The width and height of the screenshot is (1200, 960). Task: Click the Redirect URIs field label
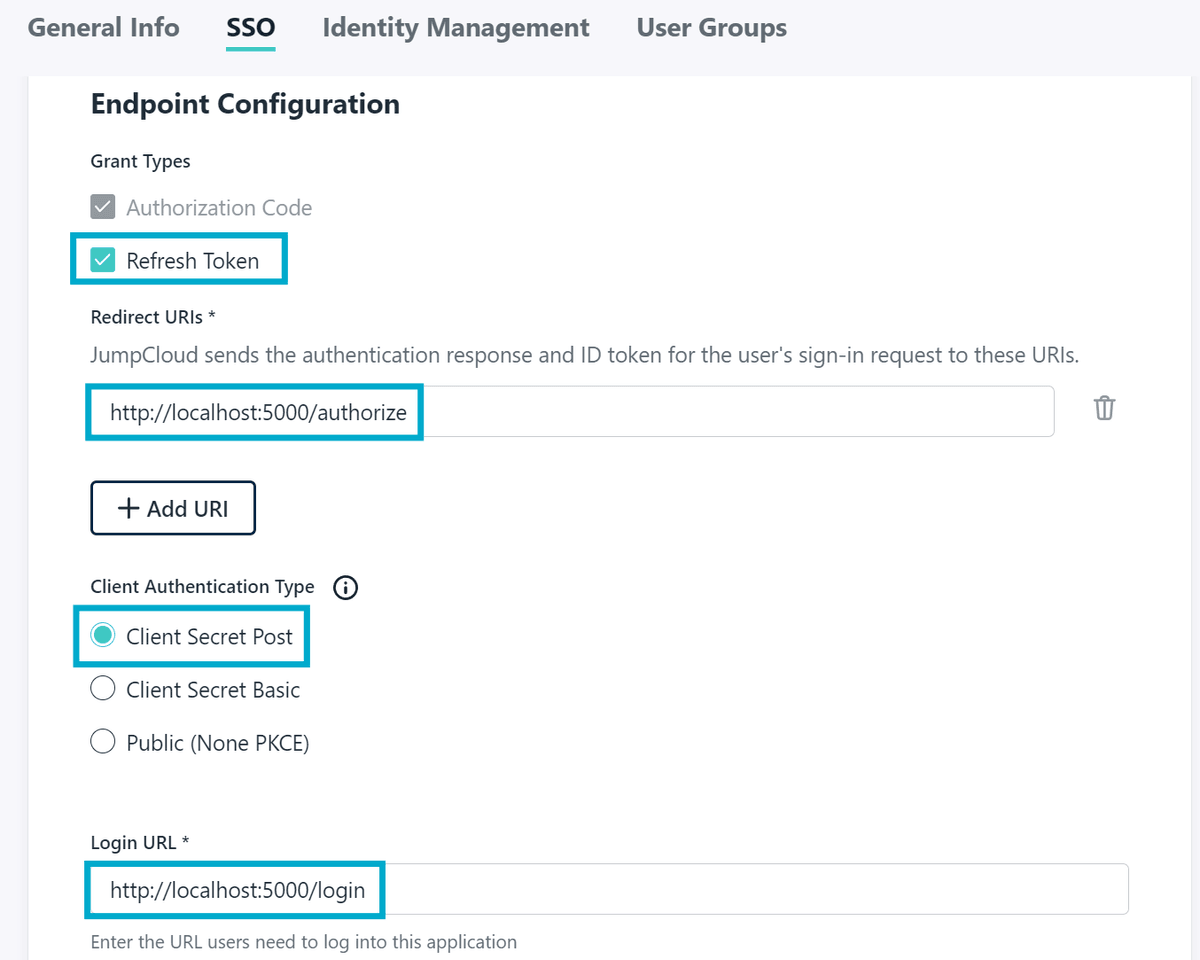[152, 317]
